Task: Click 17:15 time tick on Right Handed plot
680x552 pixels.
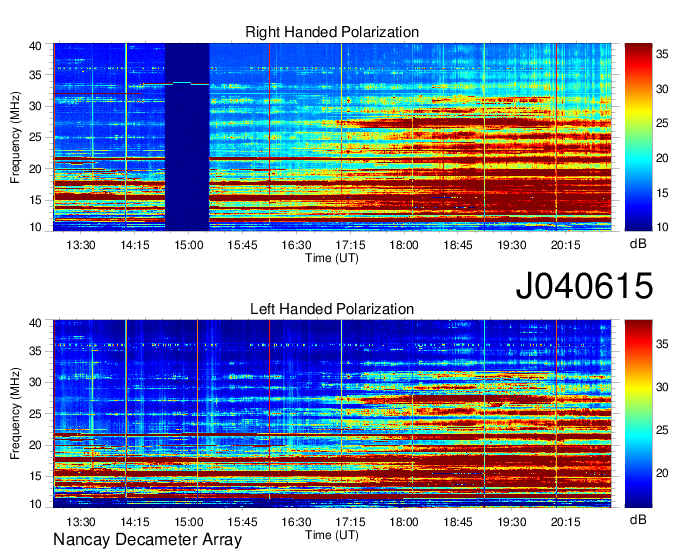Action: 350,245
